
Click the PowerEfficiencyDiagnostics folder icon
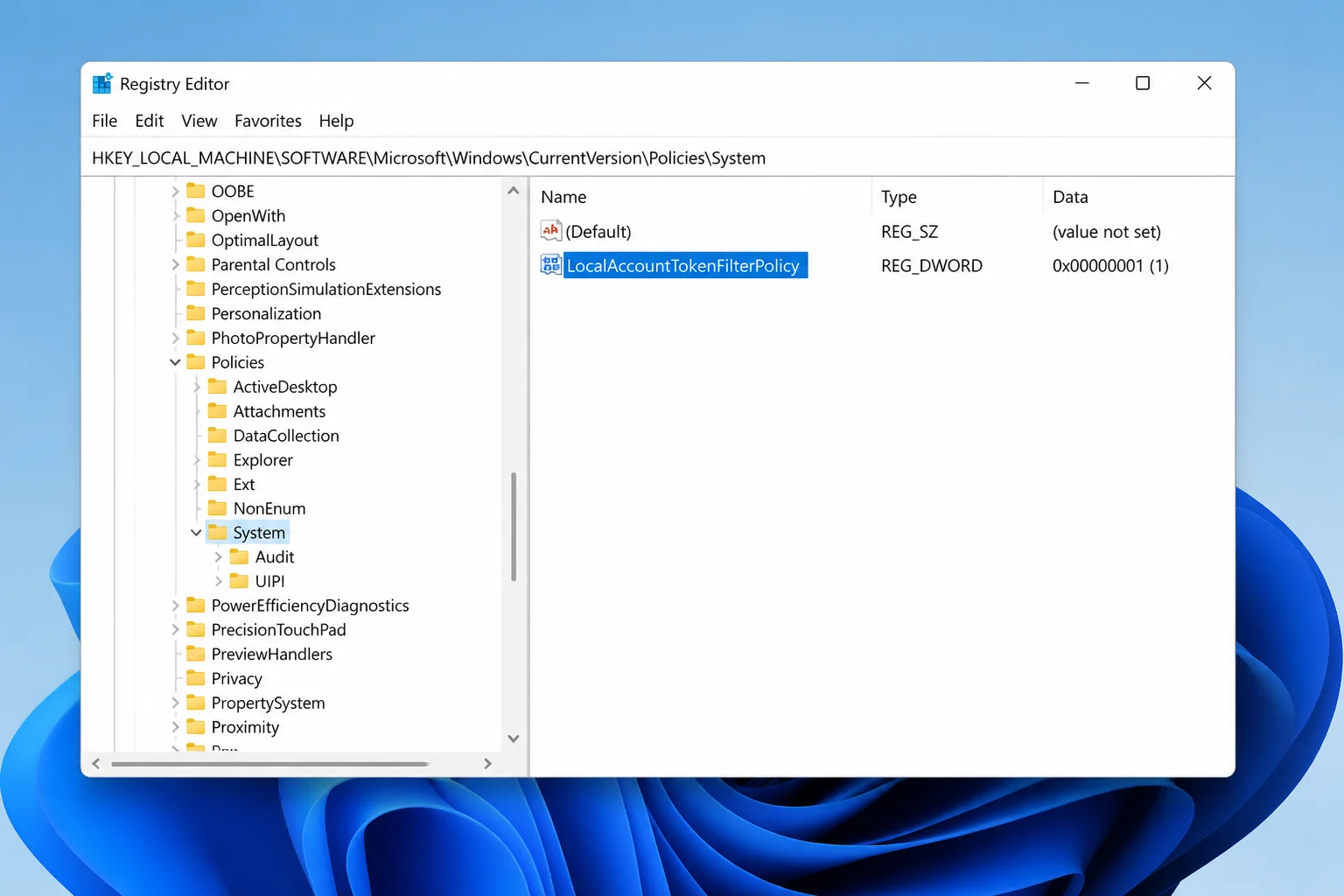[196, 605]
